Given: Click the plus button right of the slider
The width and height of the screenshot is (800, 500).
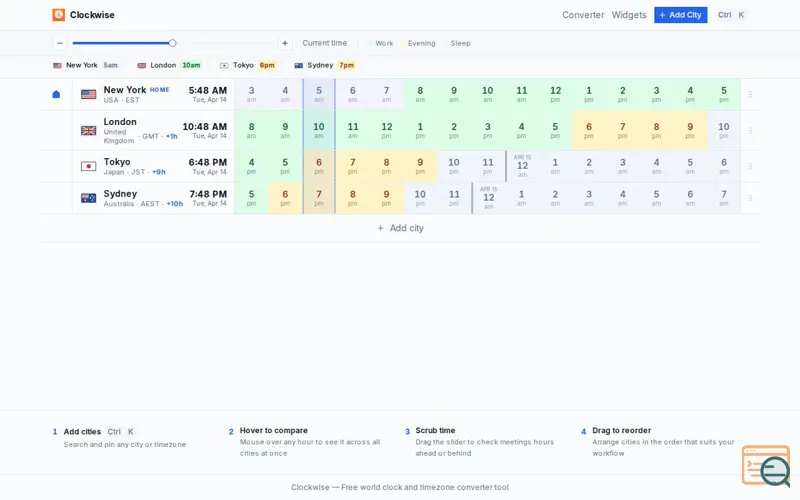Looking at the screenshot, I should (285, 43).
